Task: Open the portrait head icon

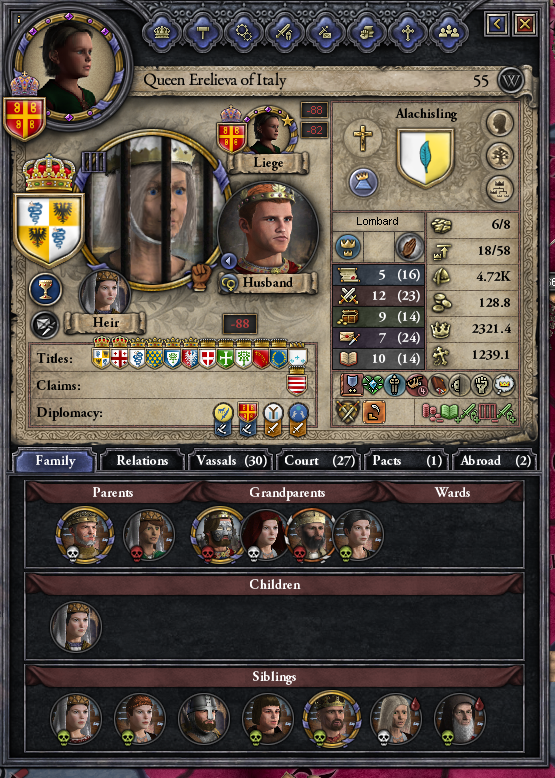Action: click(x=499, y=123)
